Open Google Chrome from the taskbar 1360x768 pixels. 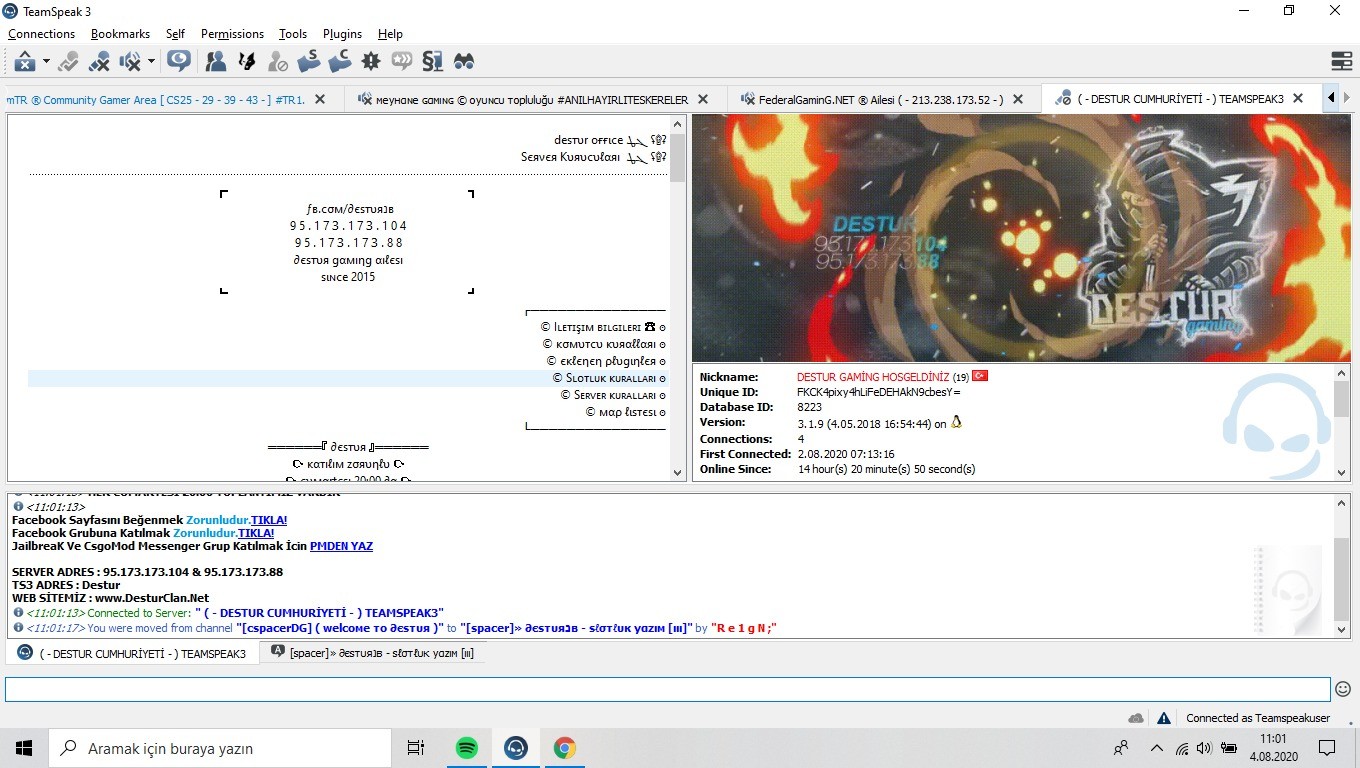[565, 748]
